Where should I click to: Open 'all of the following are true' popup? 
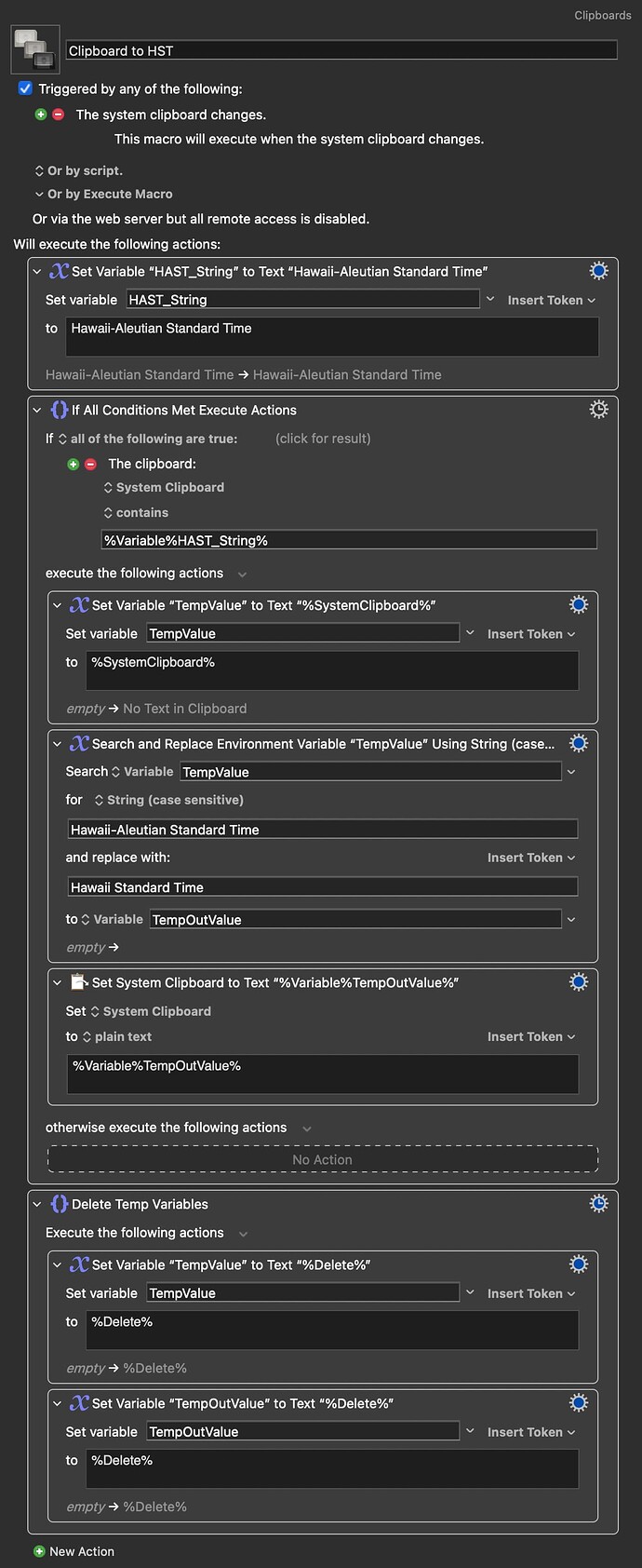click(x=148, y=439)
